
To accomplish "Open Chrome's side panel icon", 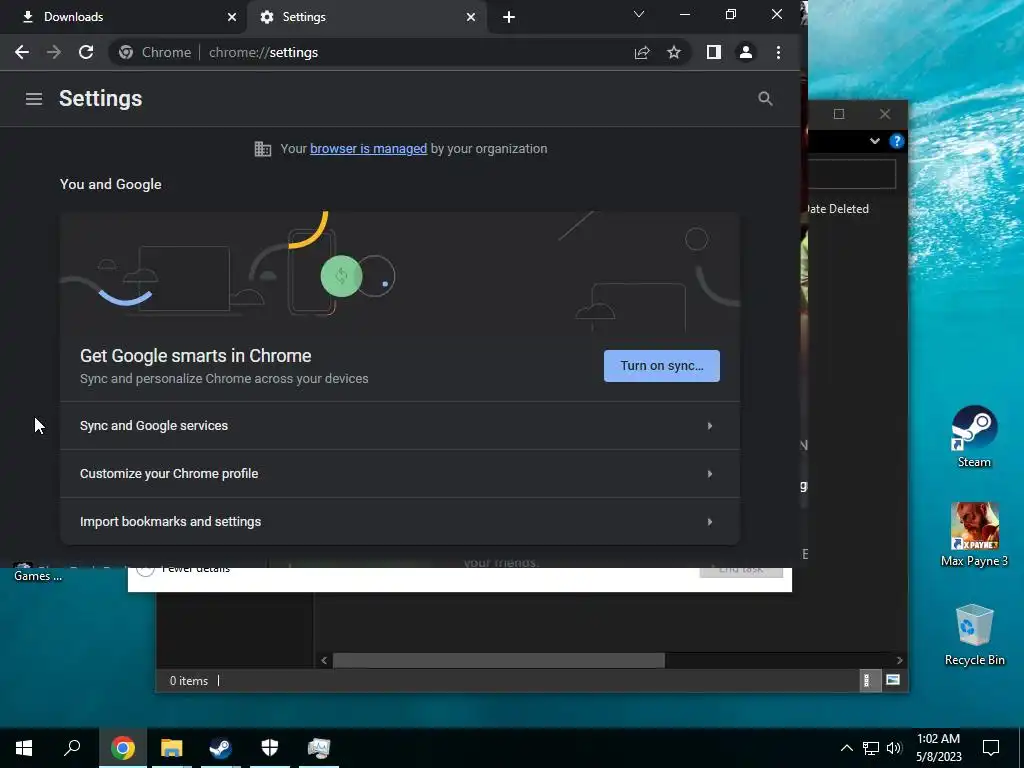I will click(714, 52).
